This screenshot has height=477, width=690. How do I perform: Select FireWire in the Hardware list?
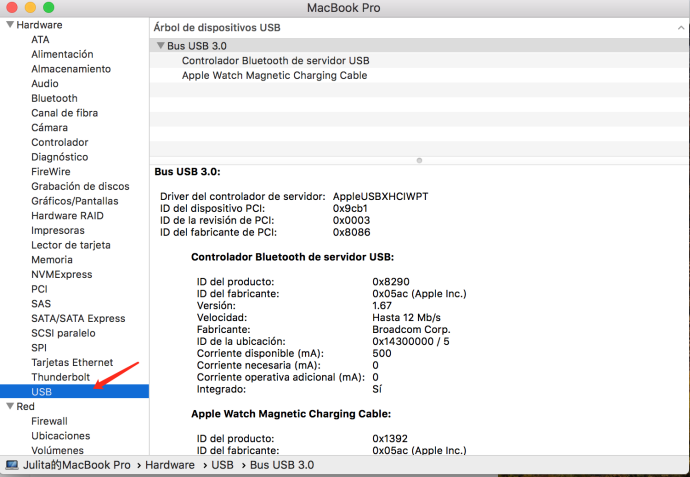pyautogui.click(x=51, y=172)
